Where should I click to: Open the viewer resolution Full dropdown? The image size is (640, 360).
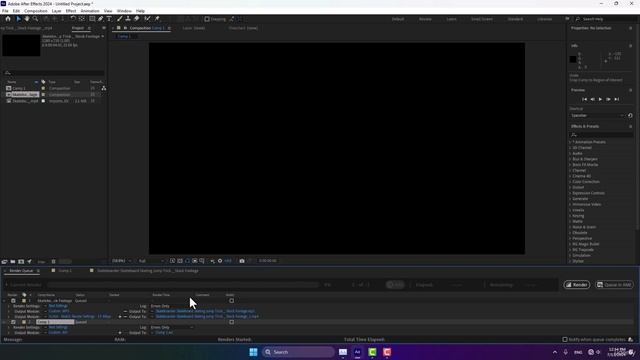(151, 261)
